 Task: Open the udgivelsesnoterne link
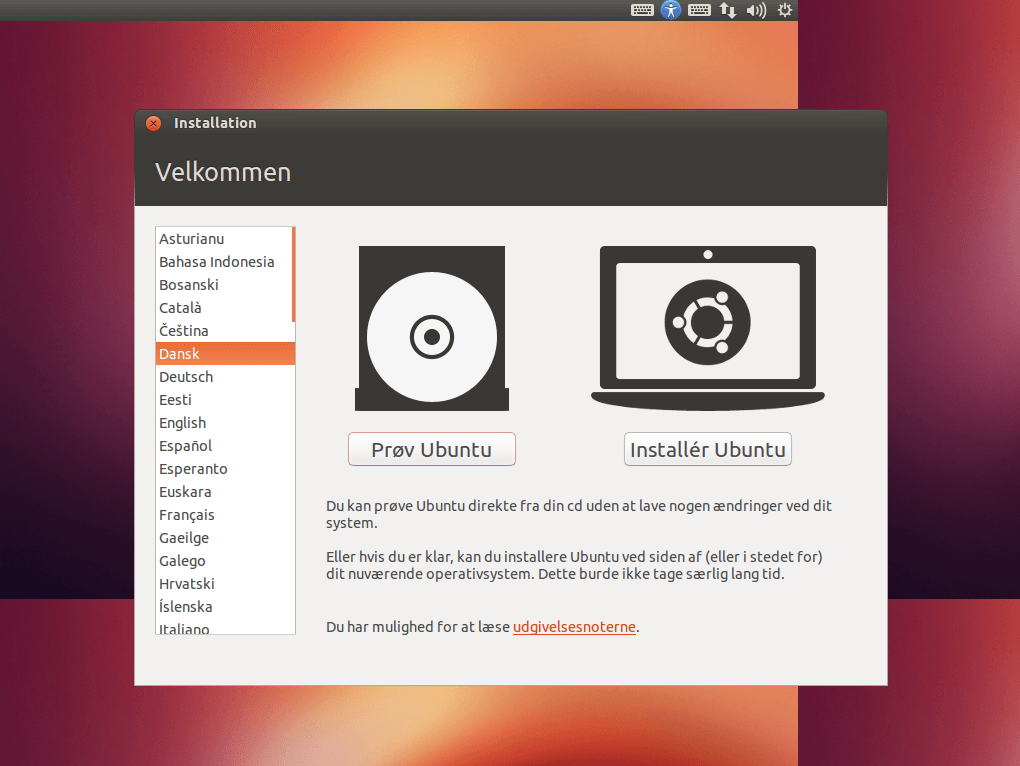click(574, 627)
